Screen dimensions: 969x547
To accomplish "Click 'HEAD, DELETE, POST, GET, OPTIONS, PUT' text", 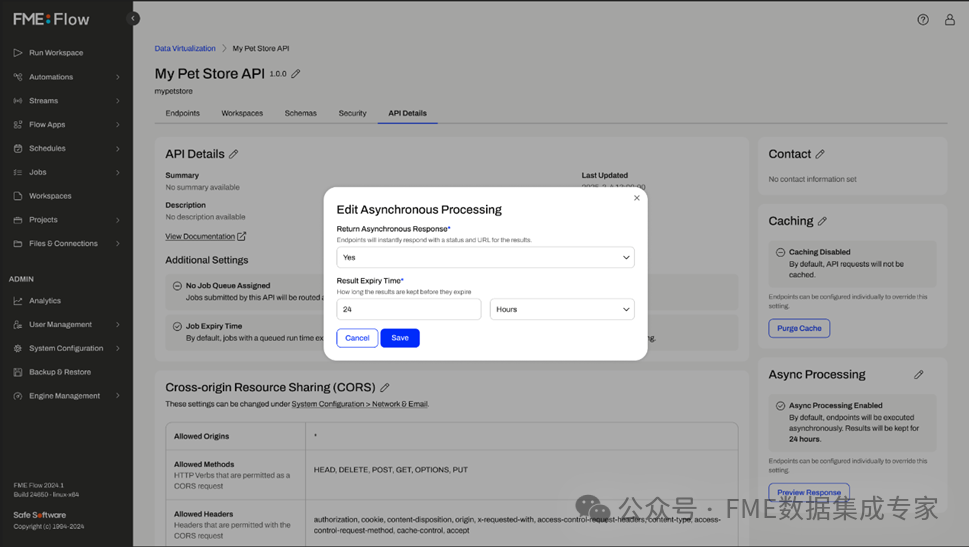I will coord(391,470).
